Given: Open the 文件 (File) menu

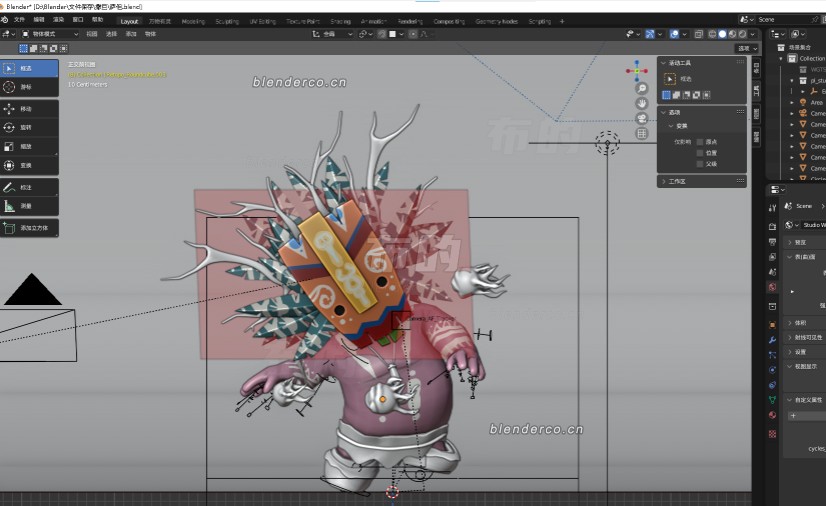Looking at the screenshot, I should [x=19, y=19].
